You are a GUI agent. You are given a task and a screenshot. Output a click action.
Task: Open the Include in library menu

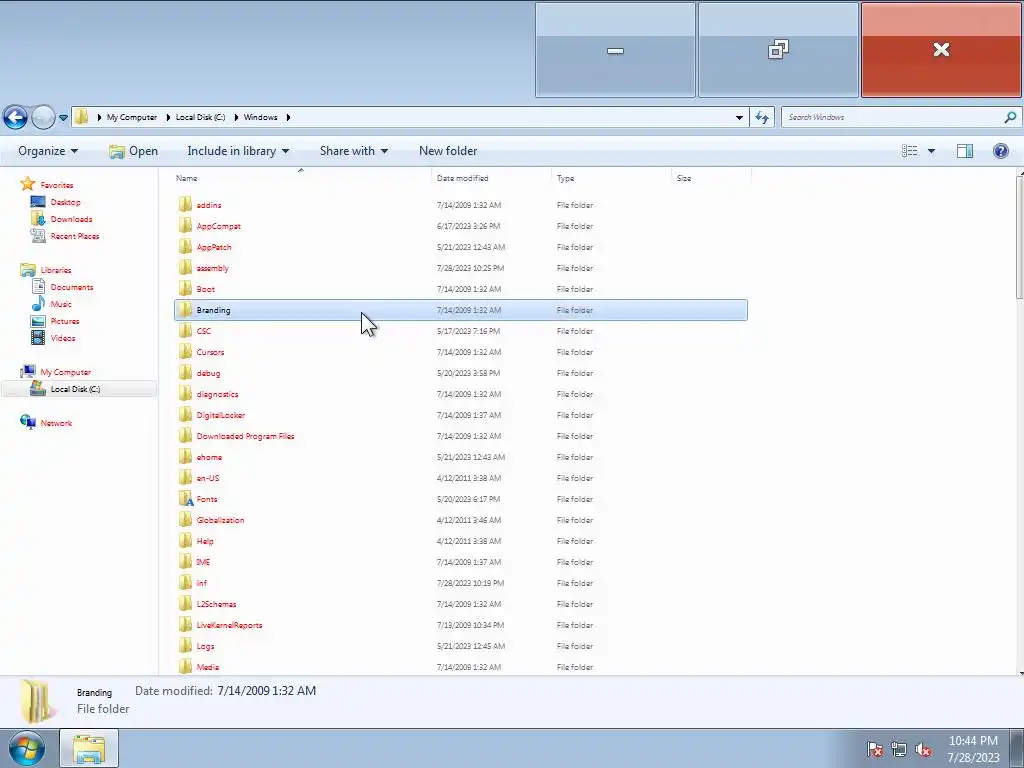coord(238,151)
